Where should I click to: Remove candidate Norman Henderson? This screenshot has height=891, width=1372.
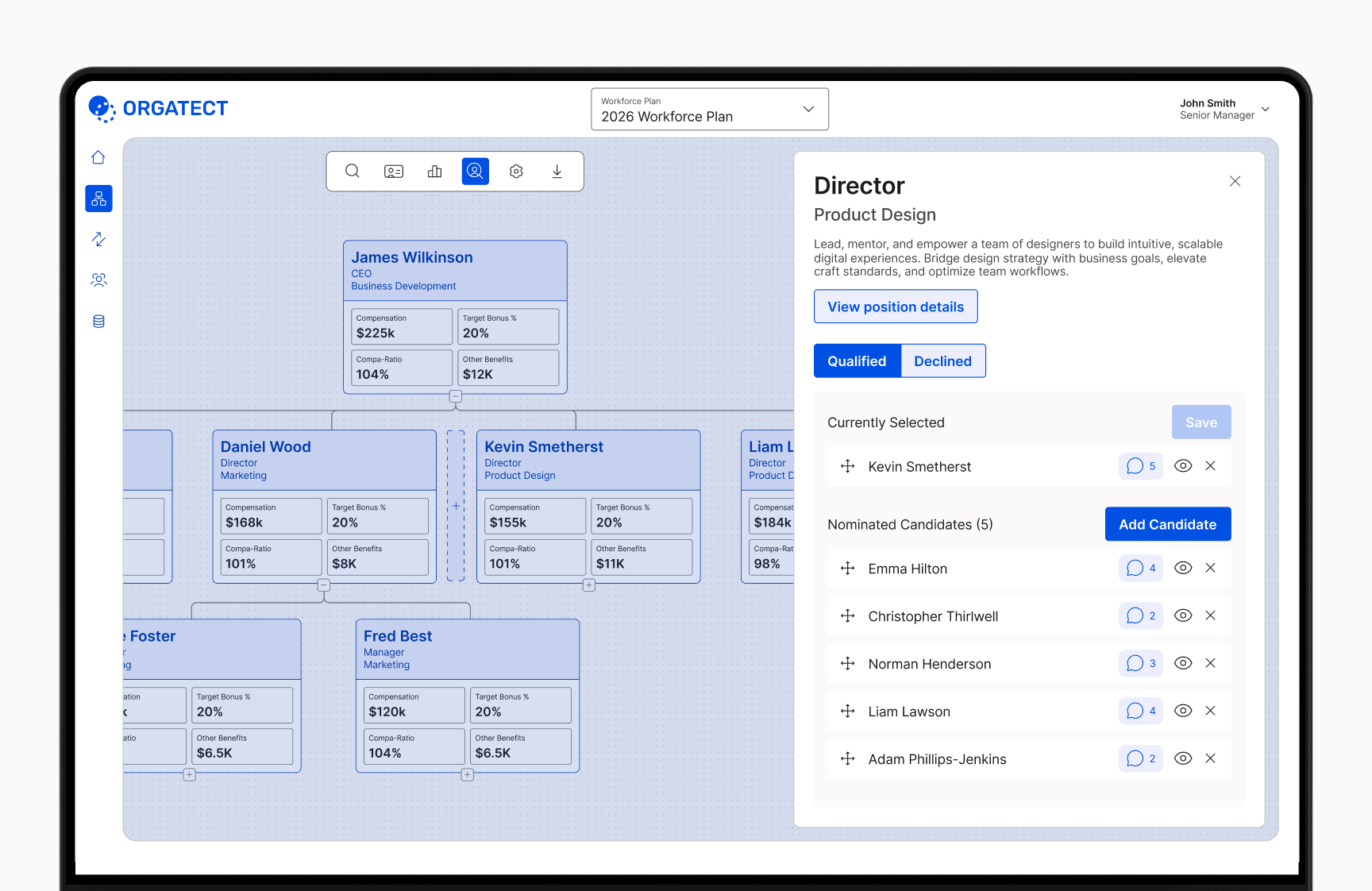coord(1211,663)
